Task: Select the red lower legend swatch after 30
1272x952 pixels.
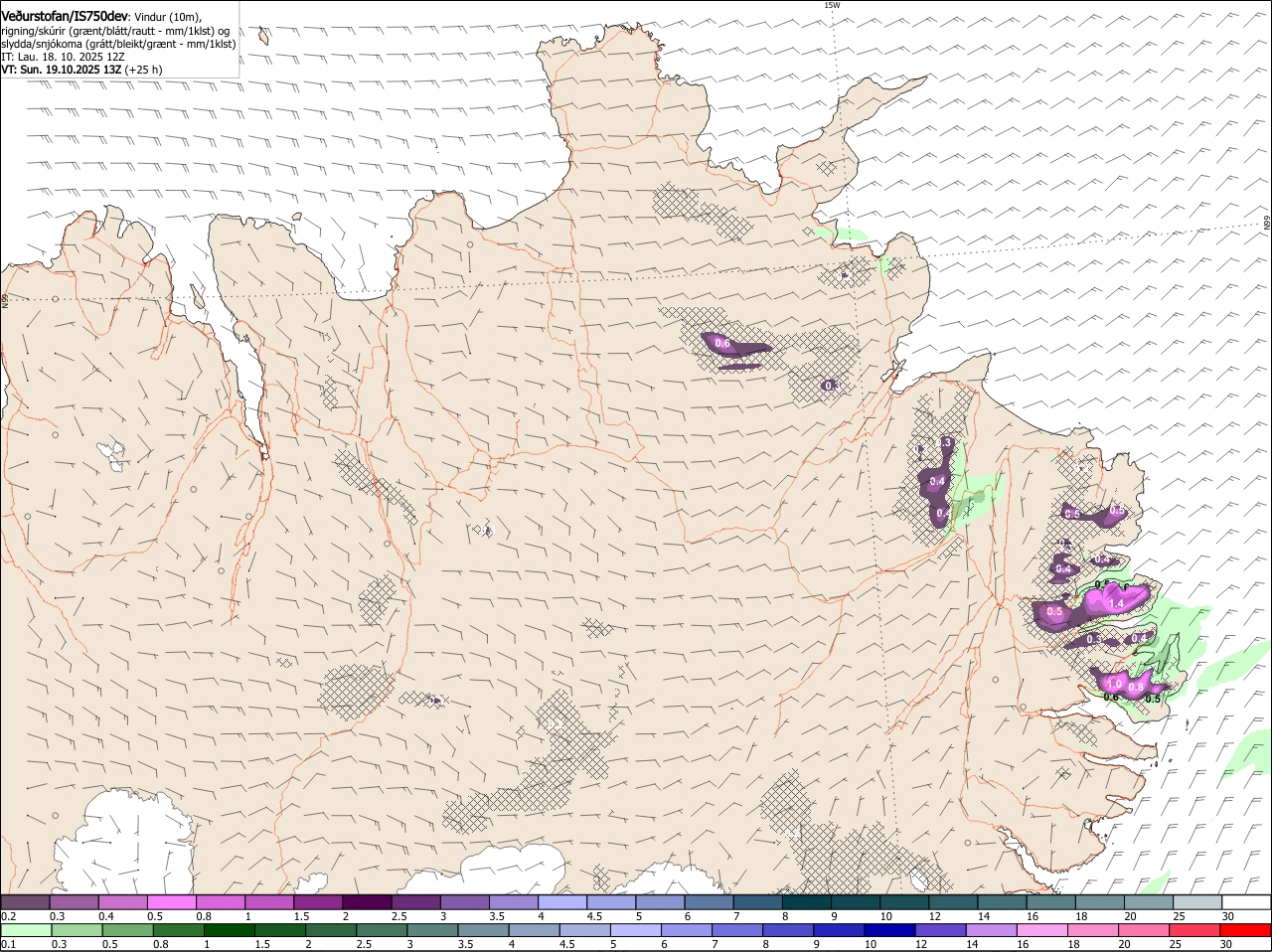Action: (1246, 930)
